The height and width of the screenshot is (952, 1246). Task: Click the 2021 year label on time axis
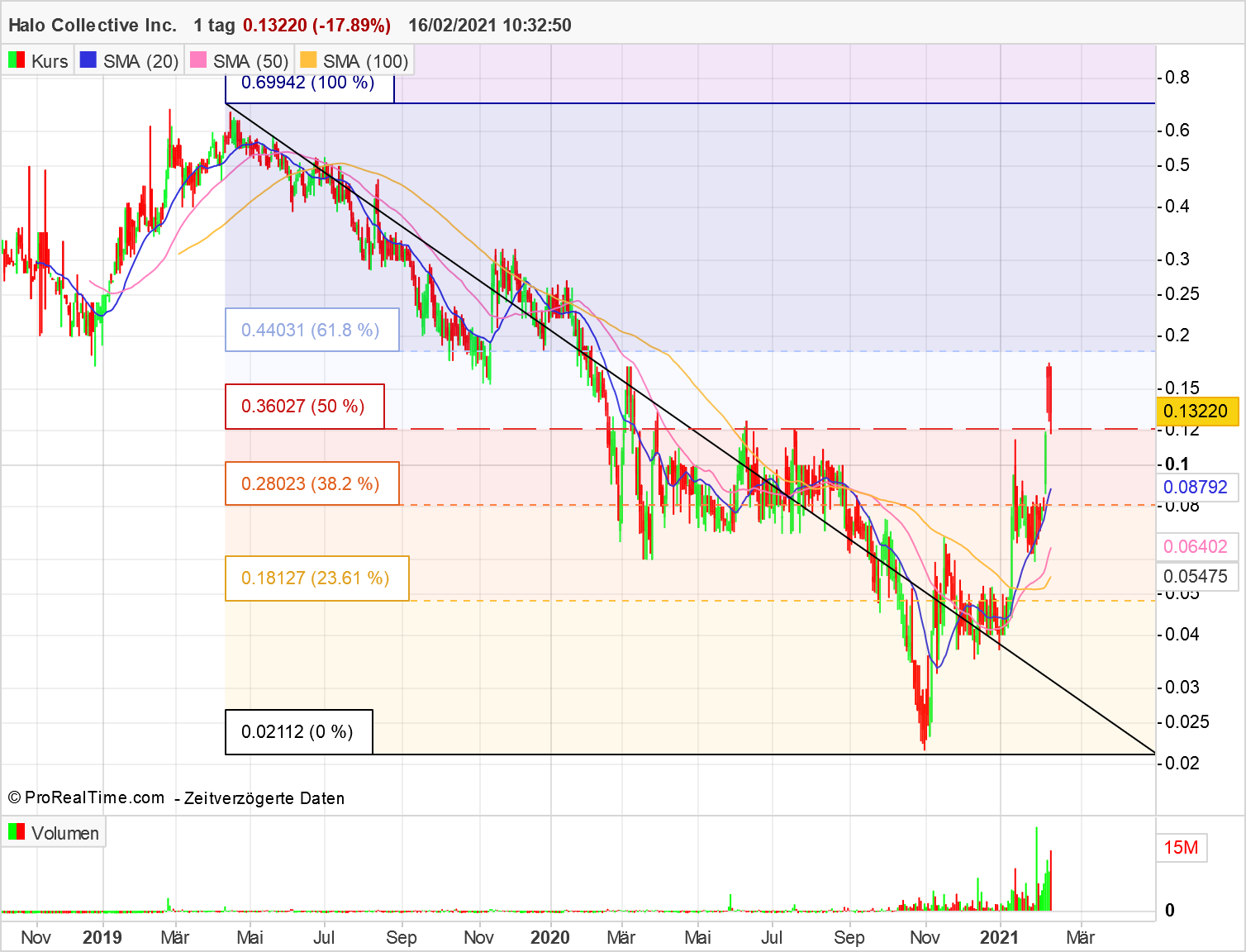click(999, 937)
